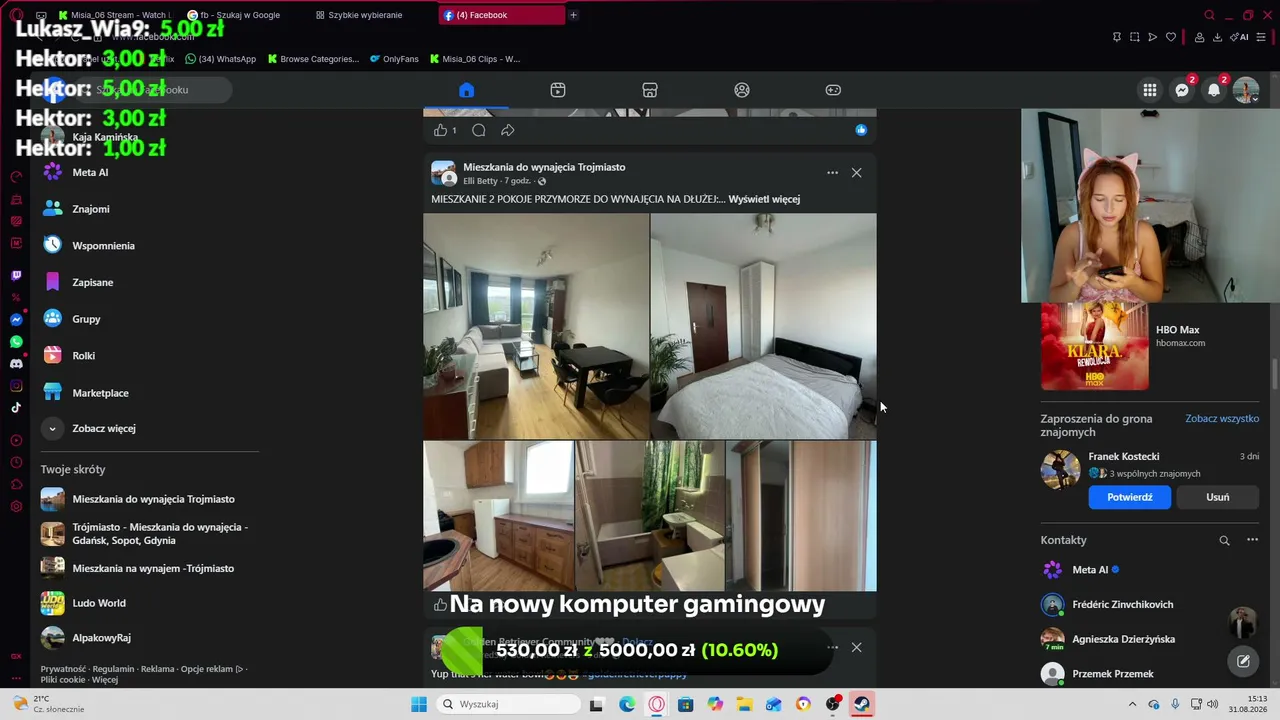Image resolution: width=1280 pixels, height=720 pixels.
Task: Open the notifications bell
Action: point(1214,90)
